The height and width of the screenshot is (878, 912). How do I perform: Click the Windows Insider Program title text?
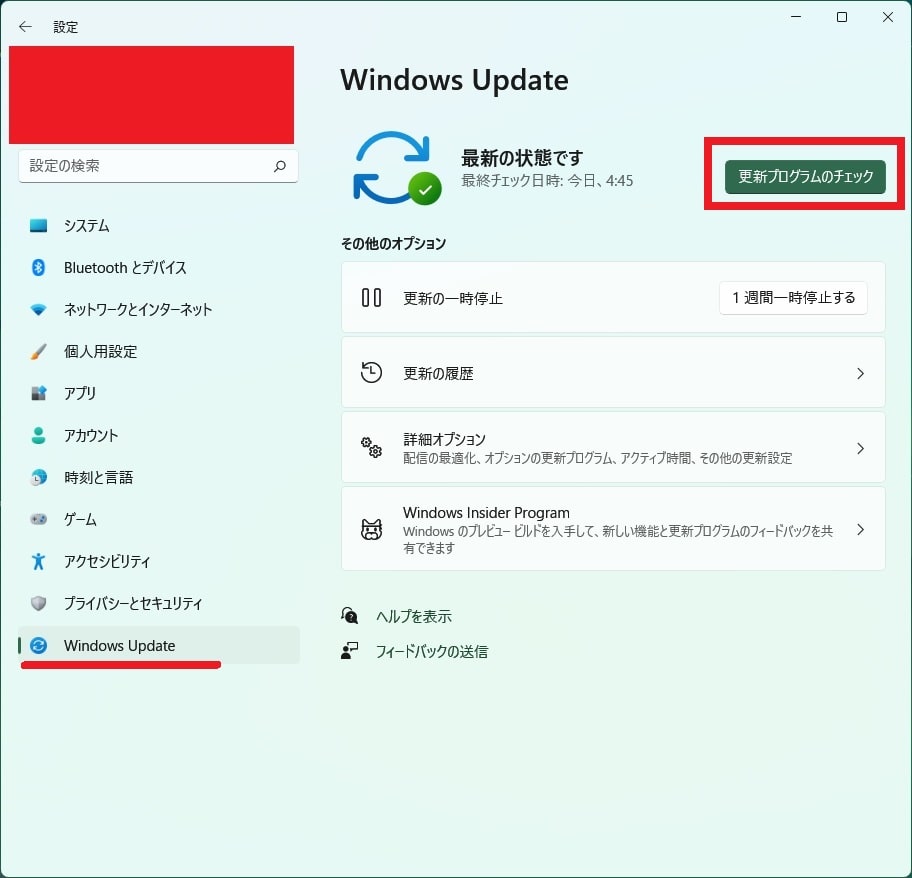pyautogui.click(x=486, y=513)
